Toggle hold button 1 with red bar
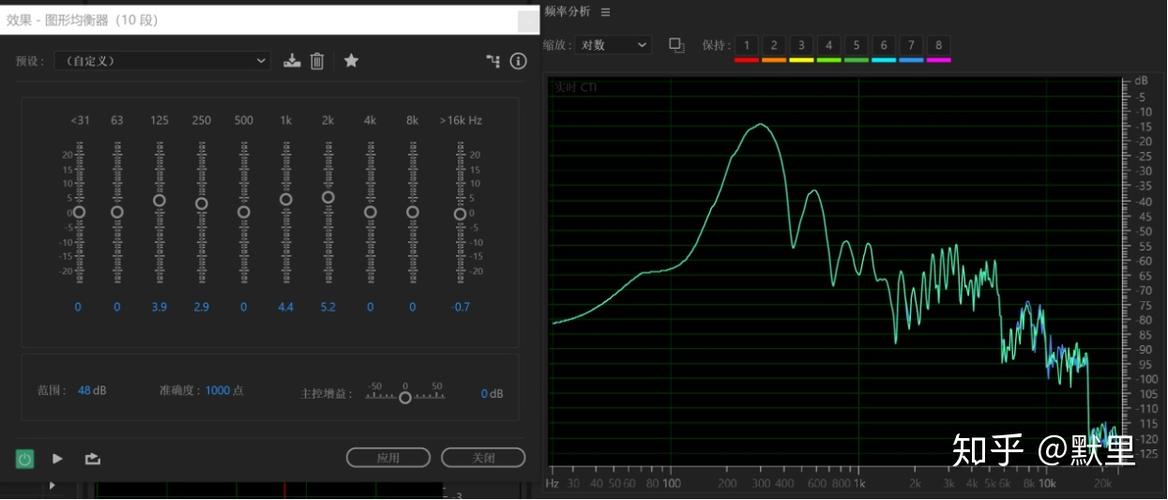The height and width of the screenshot is (500, 1168). click(746, 45)
